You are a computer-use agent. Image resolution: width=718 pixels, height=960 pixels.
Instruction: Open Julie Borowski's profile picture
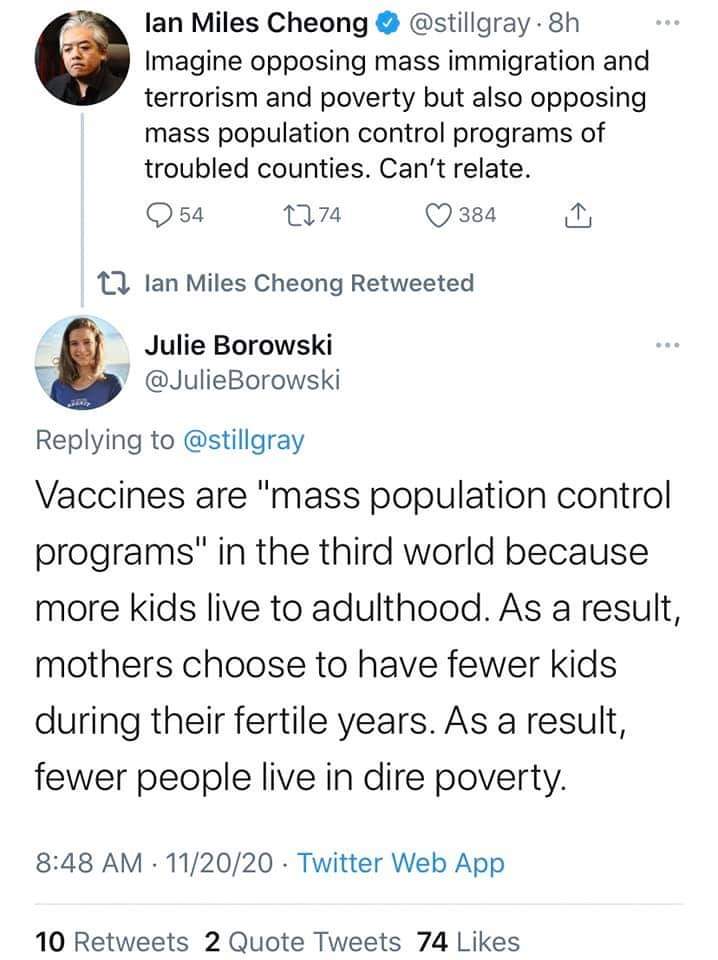(82, 362)
